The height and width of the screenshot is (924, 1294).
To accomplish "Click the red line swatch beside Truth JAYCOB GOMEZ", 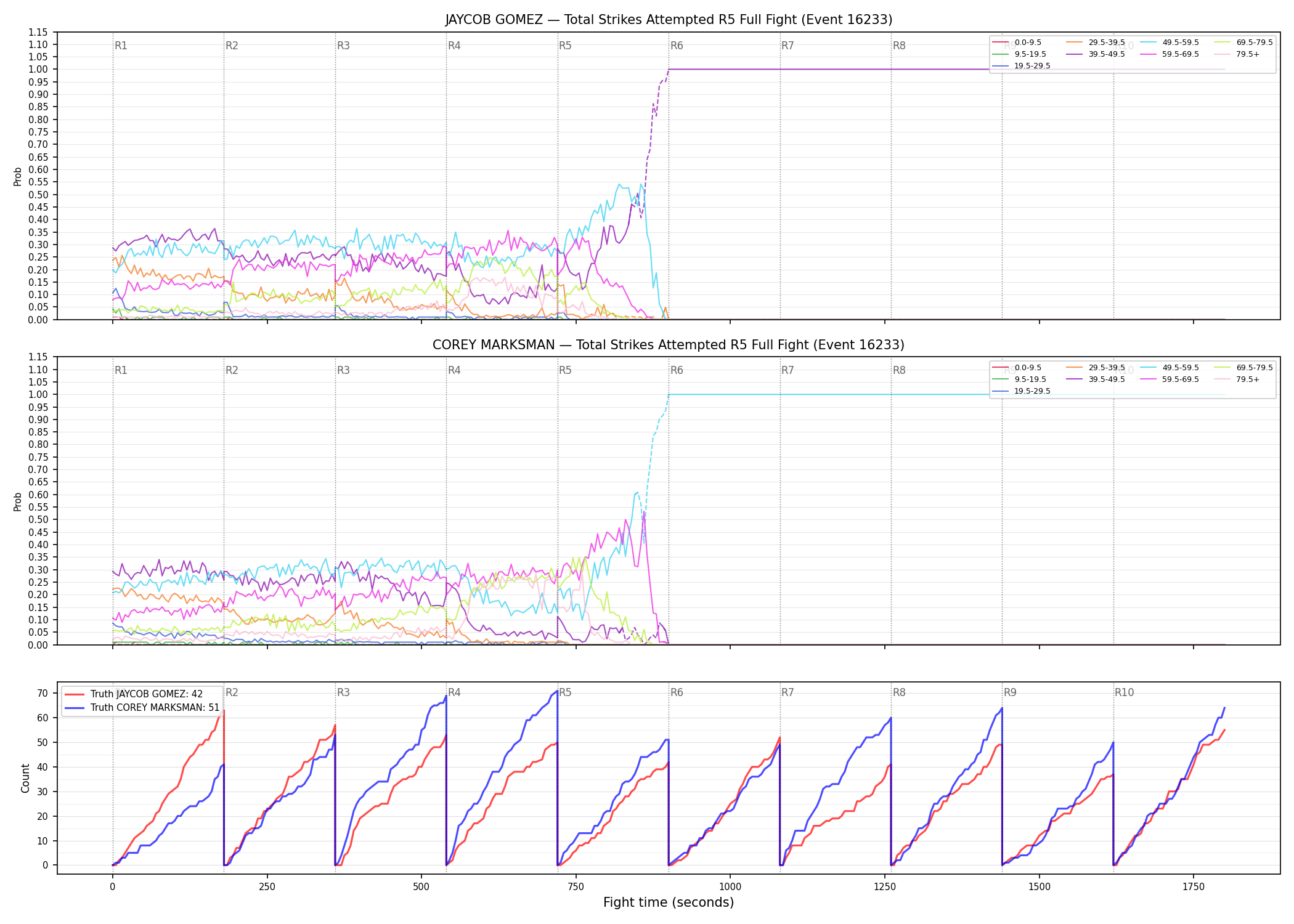I will (75, 694).
